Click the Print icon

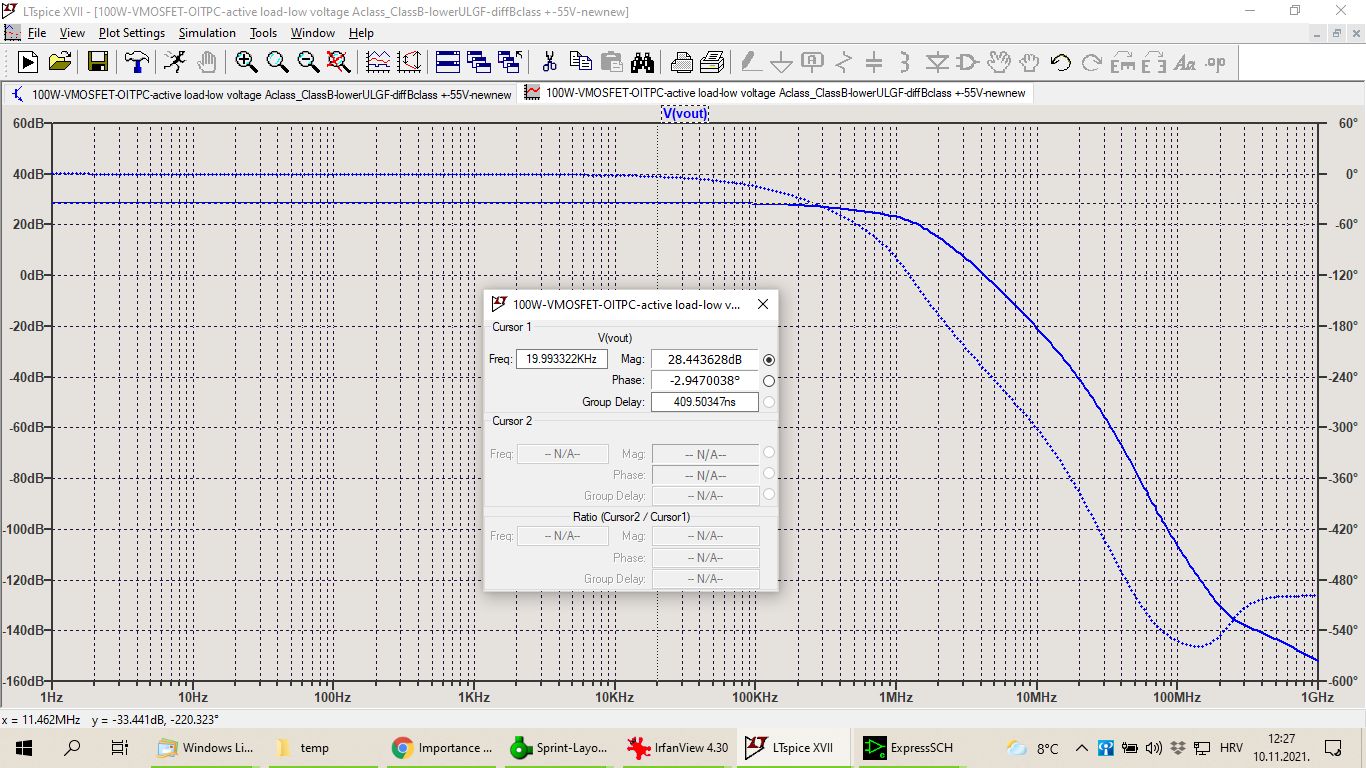pyautogui.click(x=712, y=62)
